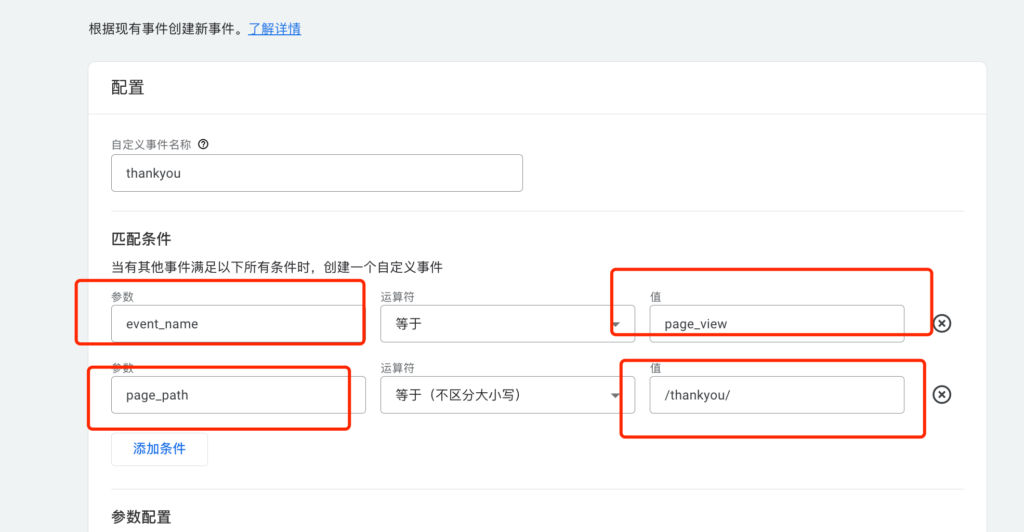Click the 值 label above page_view

pos(656,297)
